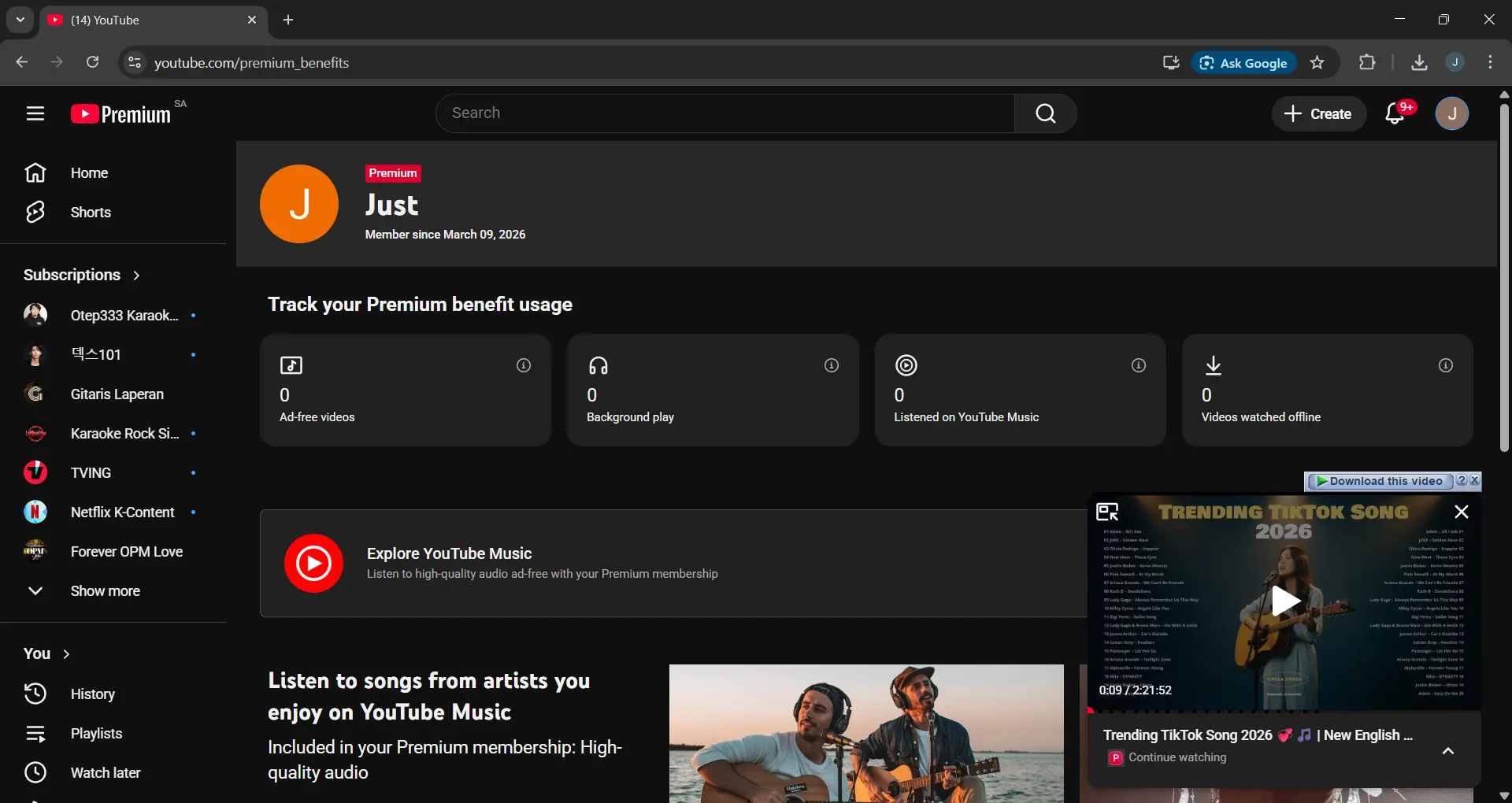Click the Background play info icon

[x=831, y=365]
